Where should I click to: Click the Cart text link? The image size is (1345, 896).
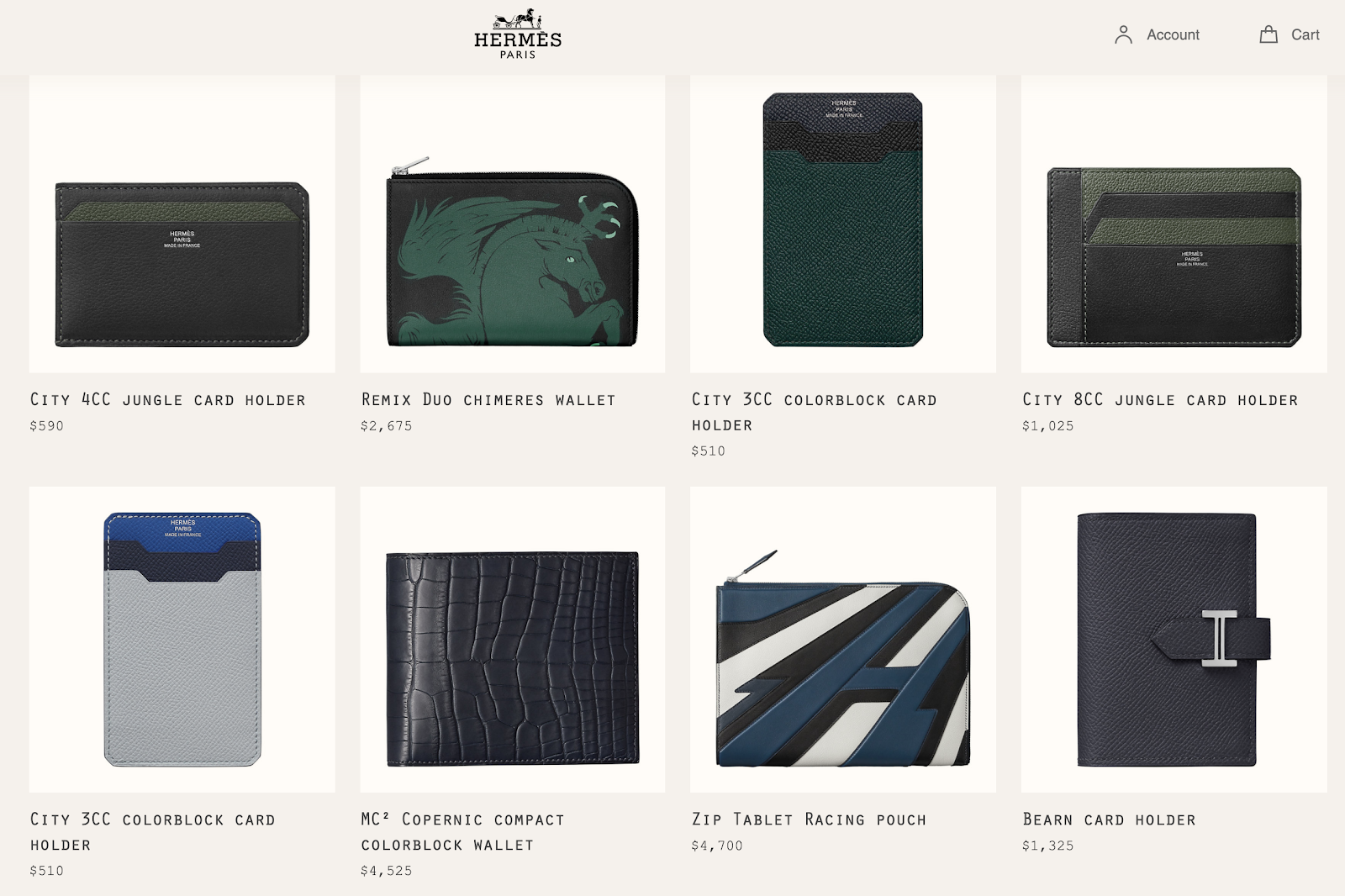click(x=1305, y=34)
